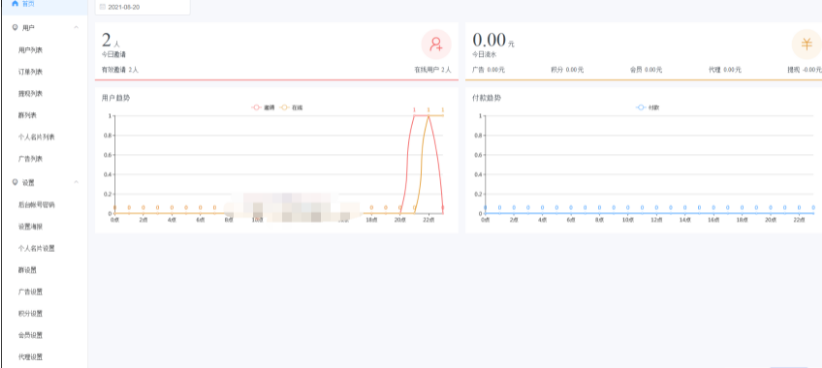Click the 代理 0.00元 value
Screen dimensions: 822x368
point(724,70)
